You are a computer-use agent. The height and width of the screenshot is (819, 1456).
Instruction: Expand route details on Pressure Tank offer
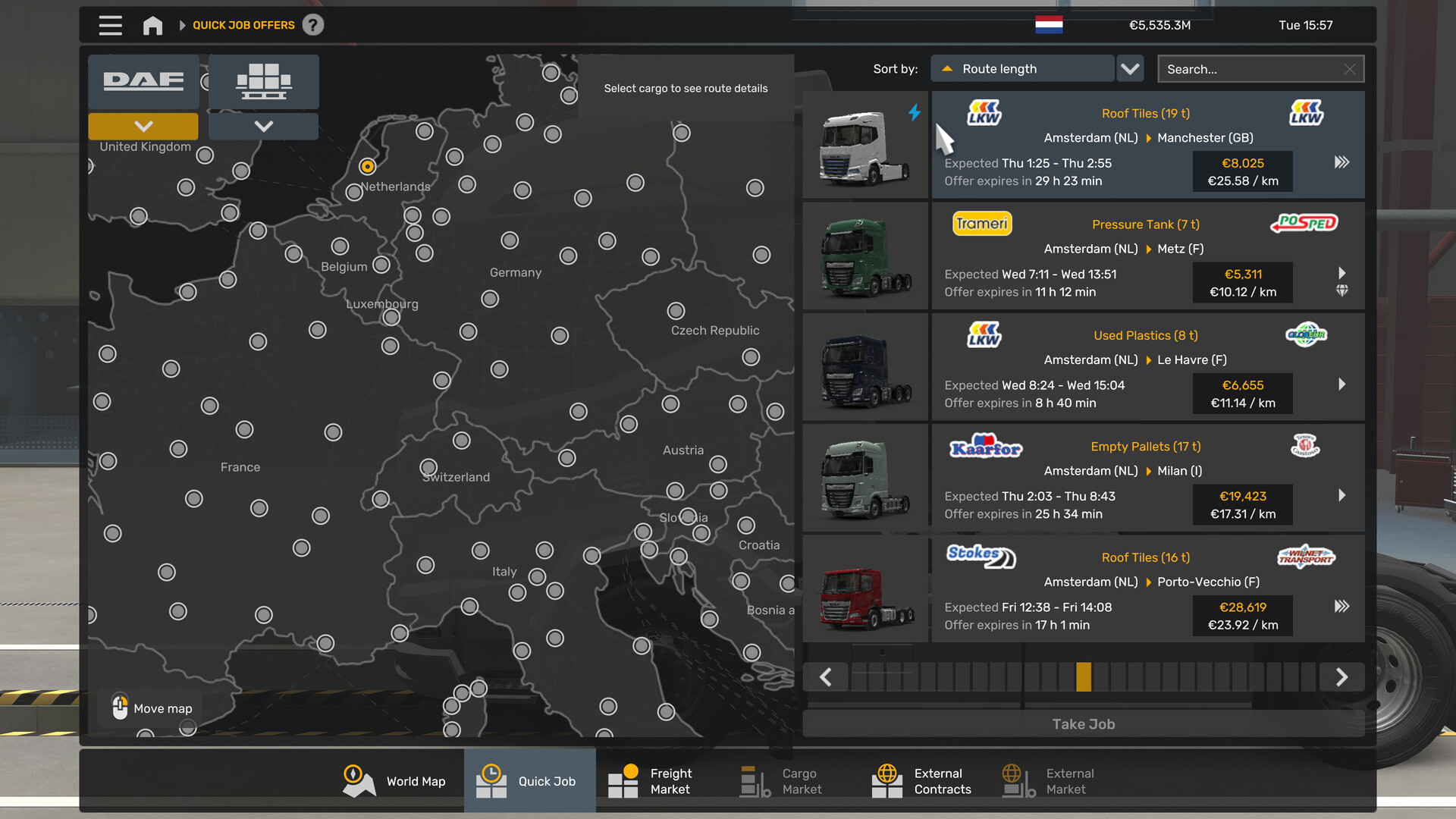pos(1341,273)
